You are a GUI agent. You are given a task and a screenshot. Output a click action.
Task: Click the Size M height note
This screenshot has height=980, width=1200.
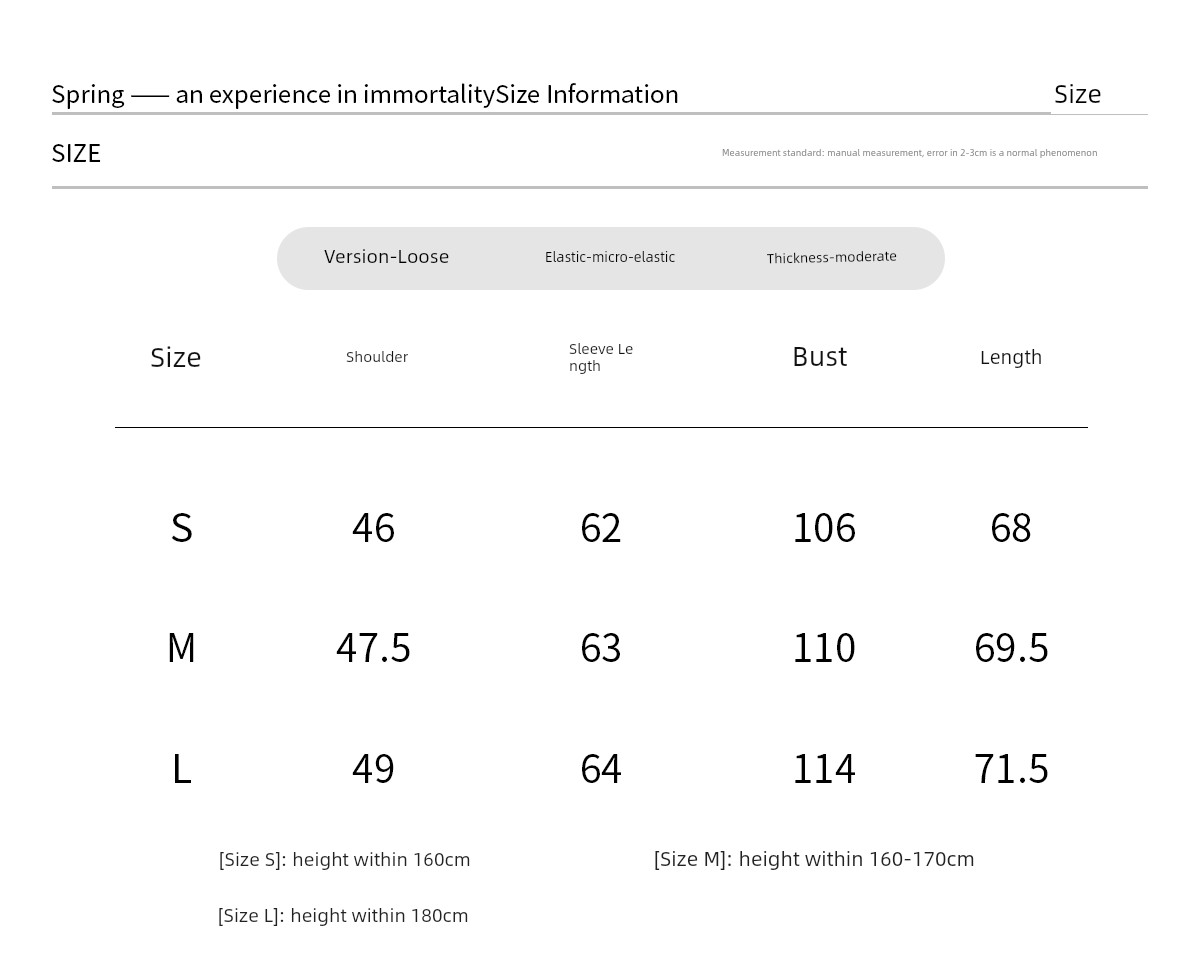tap(814, 859)
